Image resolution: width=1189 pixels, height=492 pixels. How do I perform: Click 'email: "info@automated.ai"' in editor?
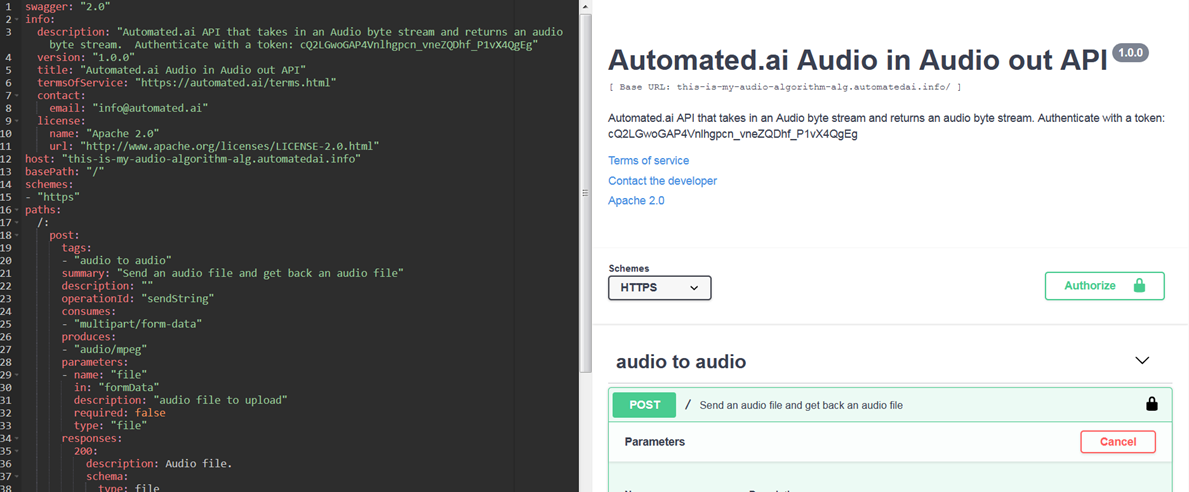point(128,108)
